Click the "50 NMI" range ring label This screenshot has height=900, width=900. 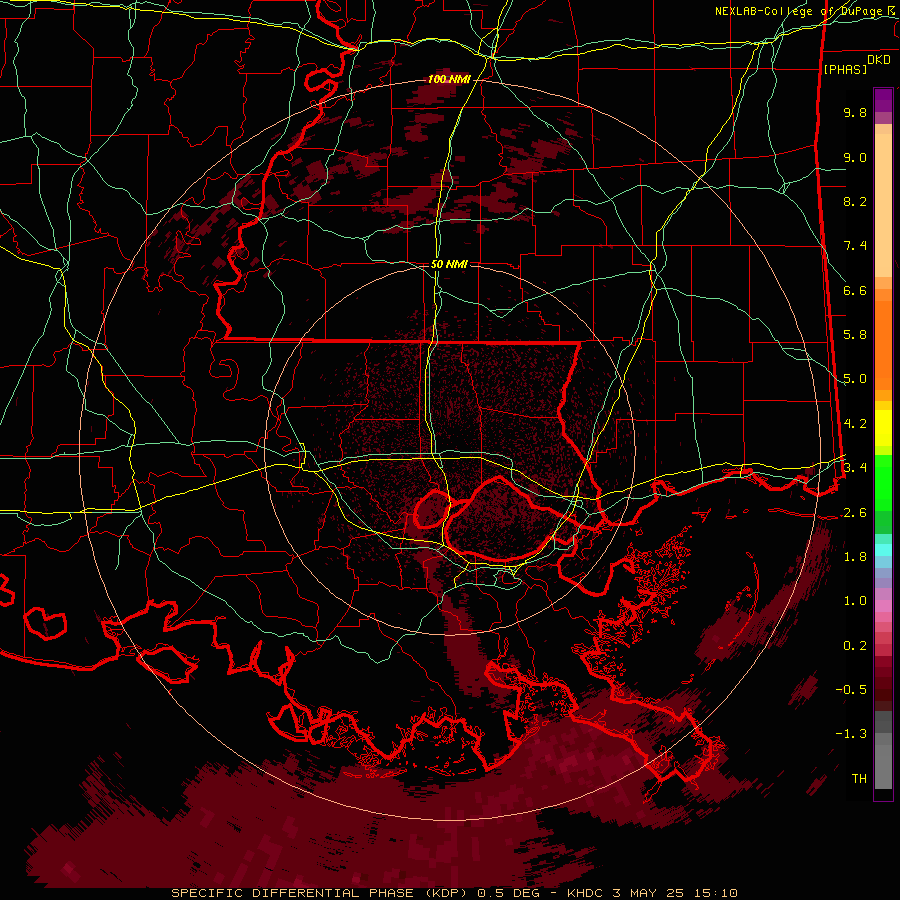[x=449, y=264]
